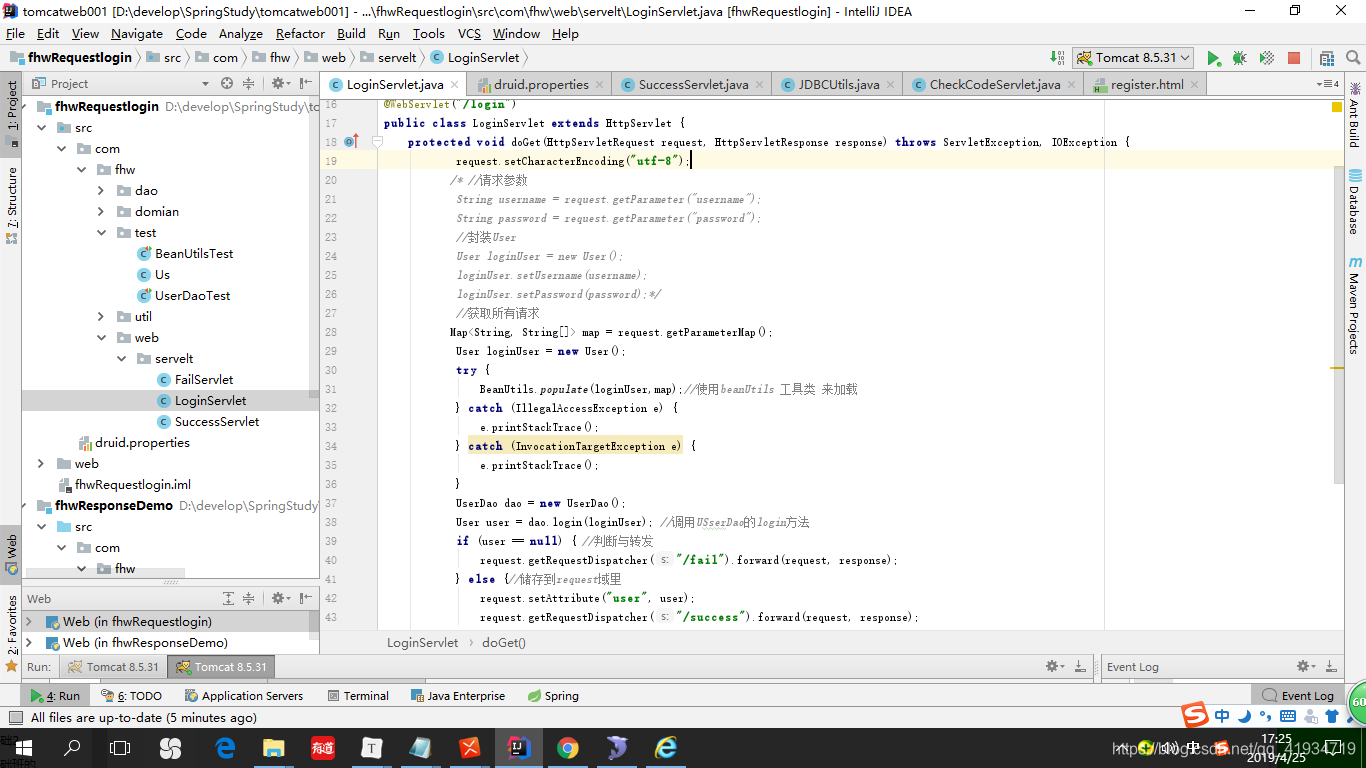This screenshot has height=768, width=1366.
Task: Expand the domian package node
Action: (101, 211)
